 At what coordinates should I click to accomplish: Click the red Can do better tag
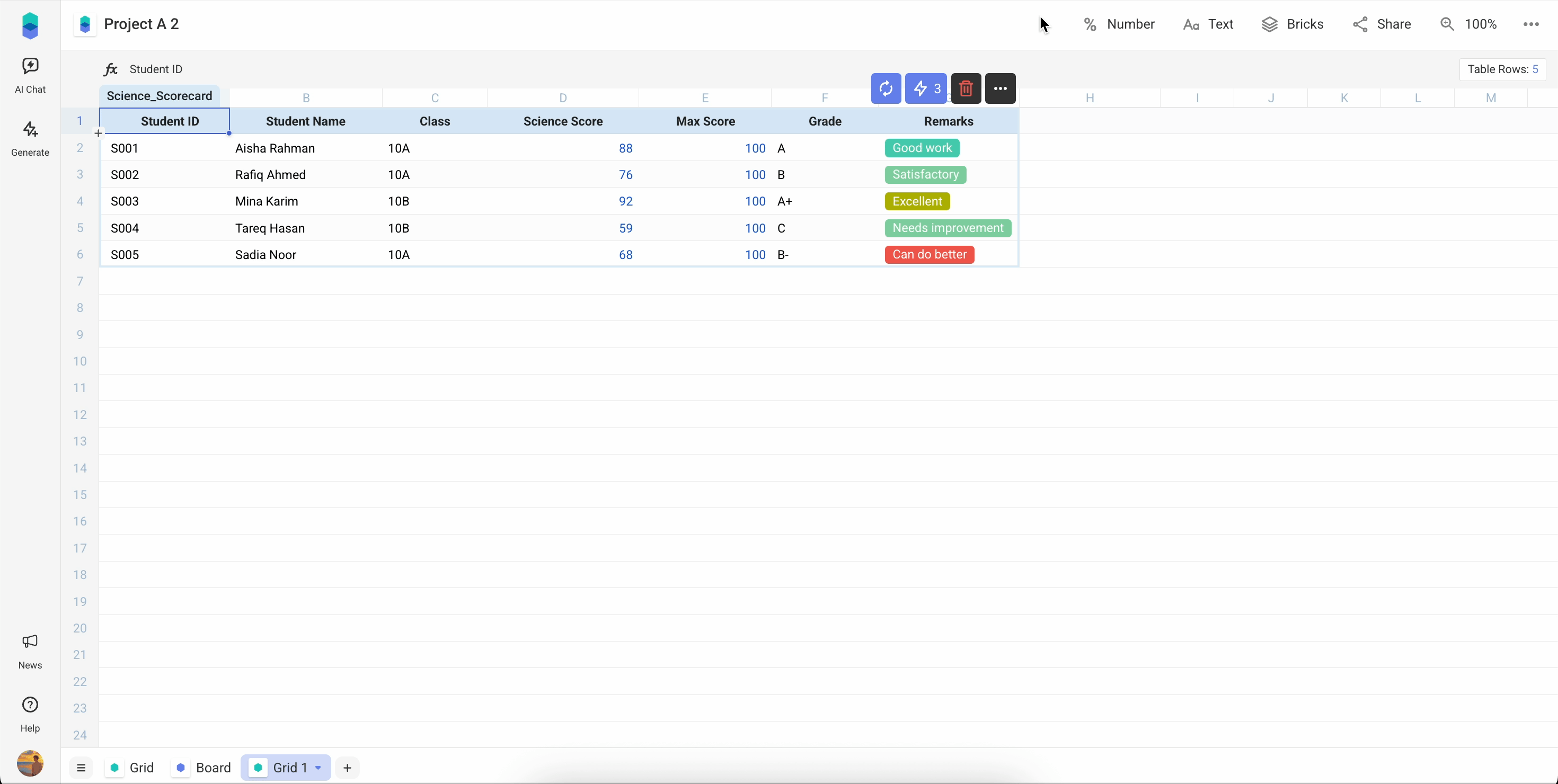[x=929, y=254]
